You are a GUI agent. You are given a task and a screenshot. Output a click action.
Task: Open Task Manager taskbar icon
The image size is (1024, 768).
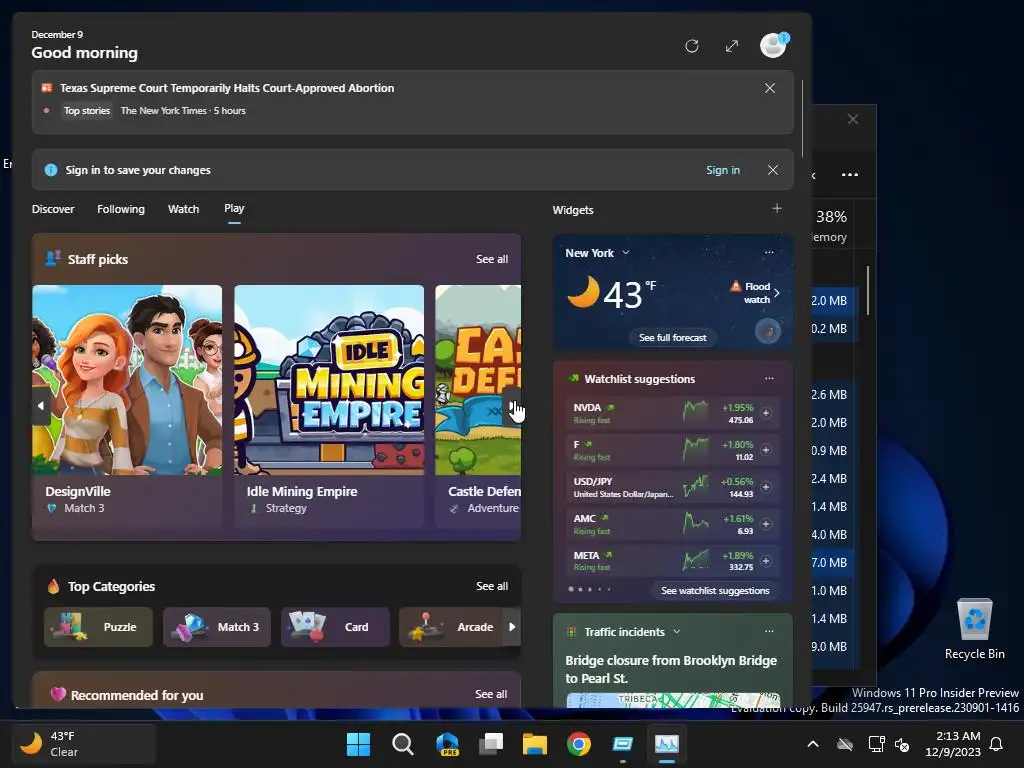coord(667,744)
